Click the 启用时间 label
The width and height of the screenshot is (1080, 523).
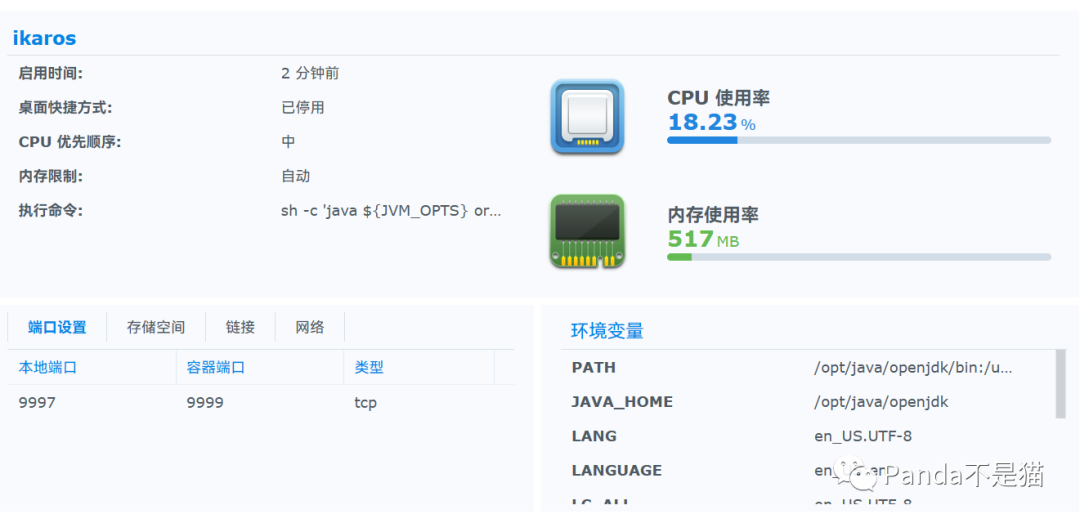click(x=50, y=73)
